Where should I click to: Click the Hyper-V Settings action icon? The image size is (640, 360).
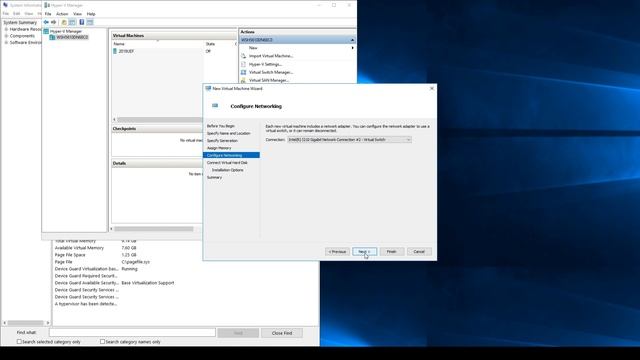[243, 64]
